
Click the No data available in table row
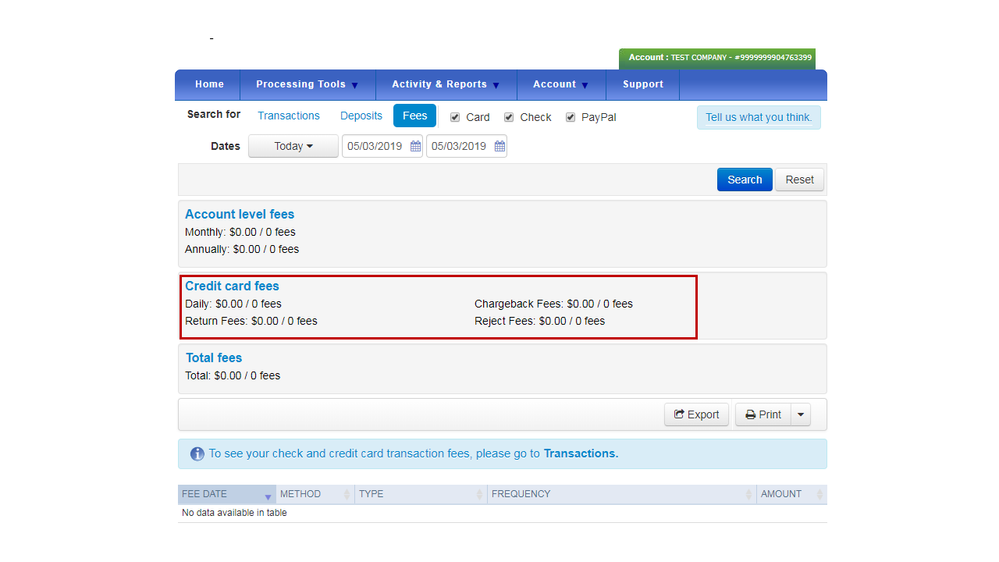(502, 513)
